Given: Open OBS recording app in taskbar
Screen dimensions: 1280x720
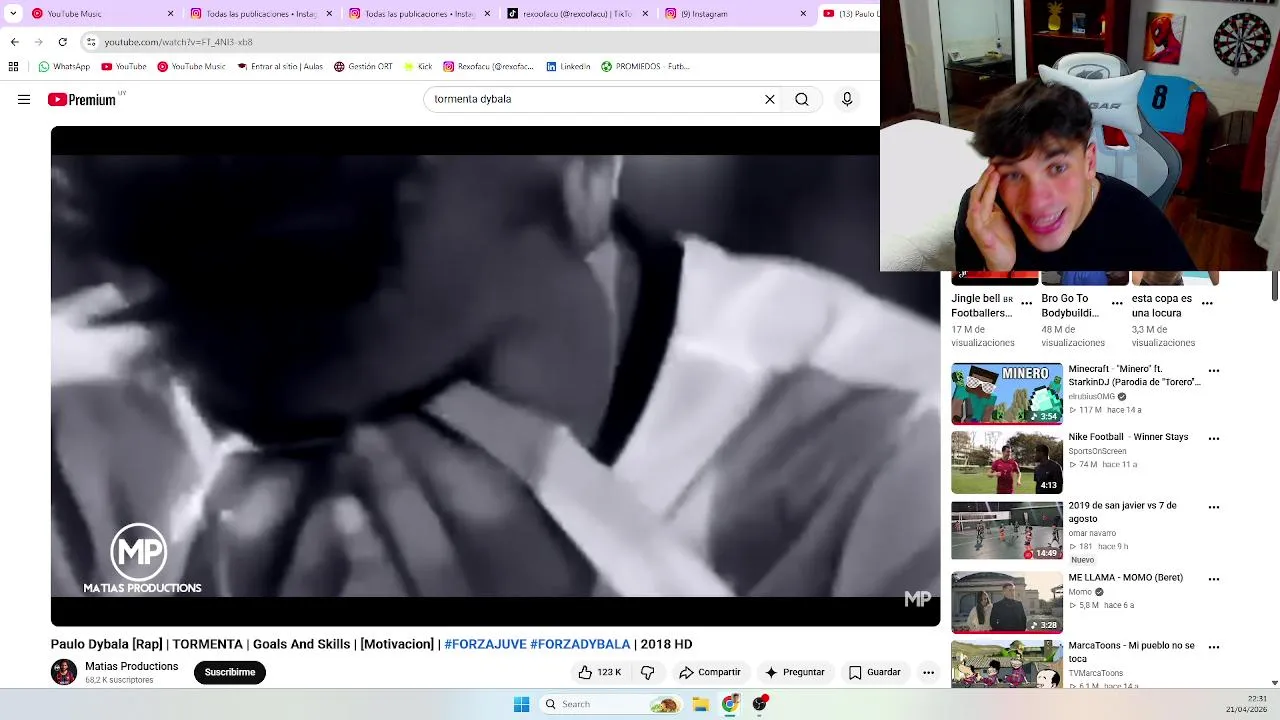Looking at the screenshot, I should pos(760,704).
